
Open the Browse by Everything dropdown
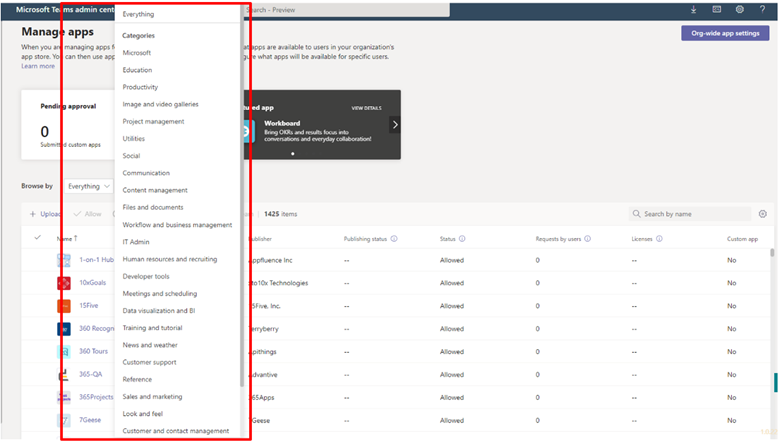(89, 186)
